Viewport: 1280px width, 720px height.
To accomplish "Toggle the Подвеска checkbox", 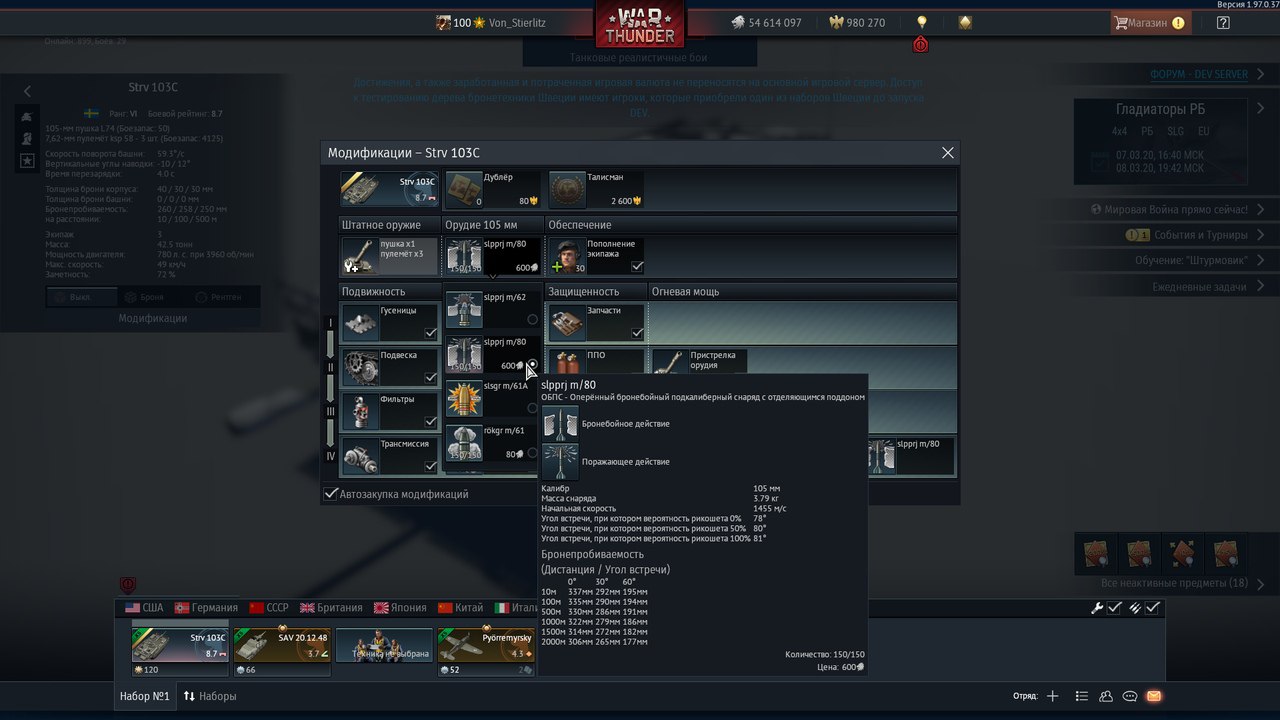I will click(x=430, y=378).
